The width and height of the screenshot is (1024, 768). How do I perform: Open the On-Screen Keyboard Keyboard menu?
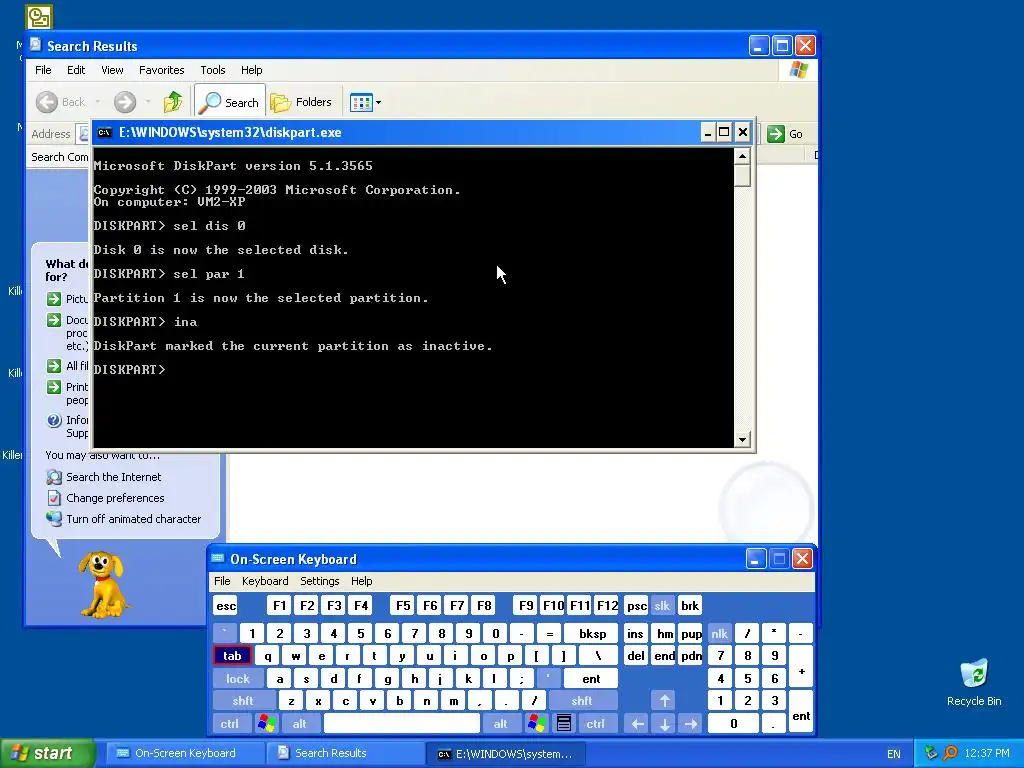tap(264, 581)
